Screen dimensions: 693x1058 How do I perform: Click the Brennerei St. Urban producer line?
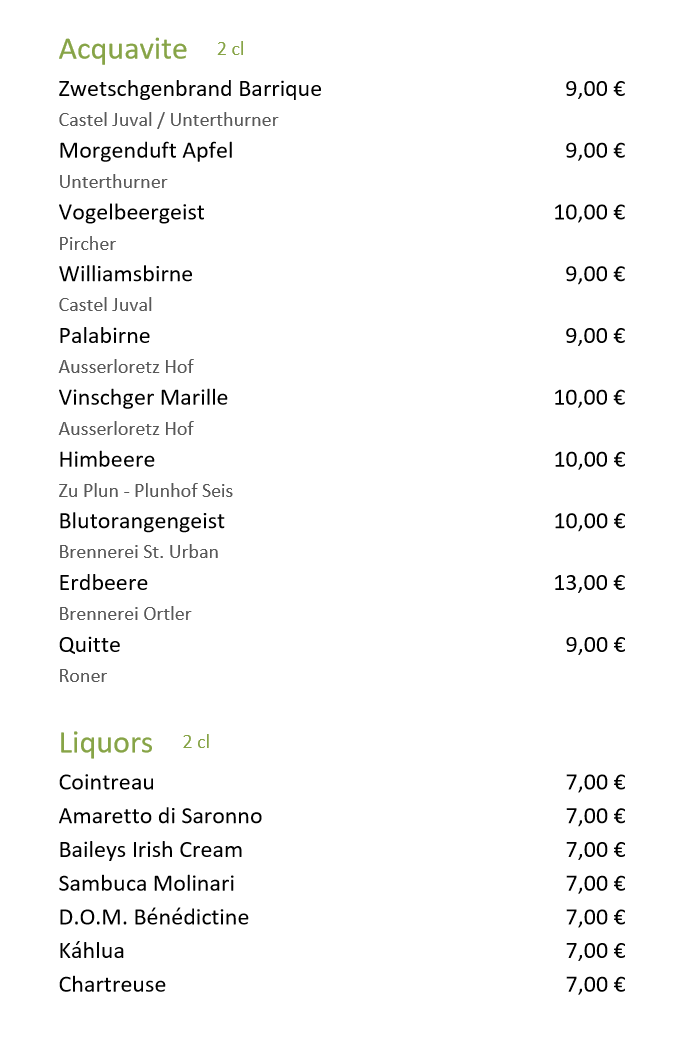tap(138, 552)
